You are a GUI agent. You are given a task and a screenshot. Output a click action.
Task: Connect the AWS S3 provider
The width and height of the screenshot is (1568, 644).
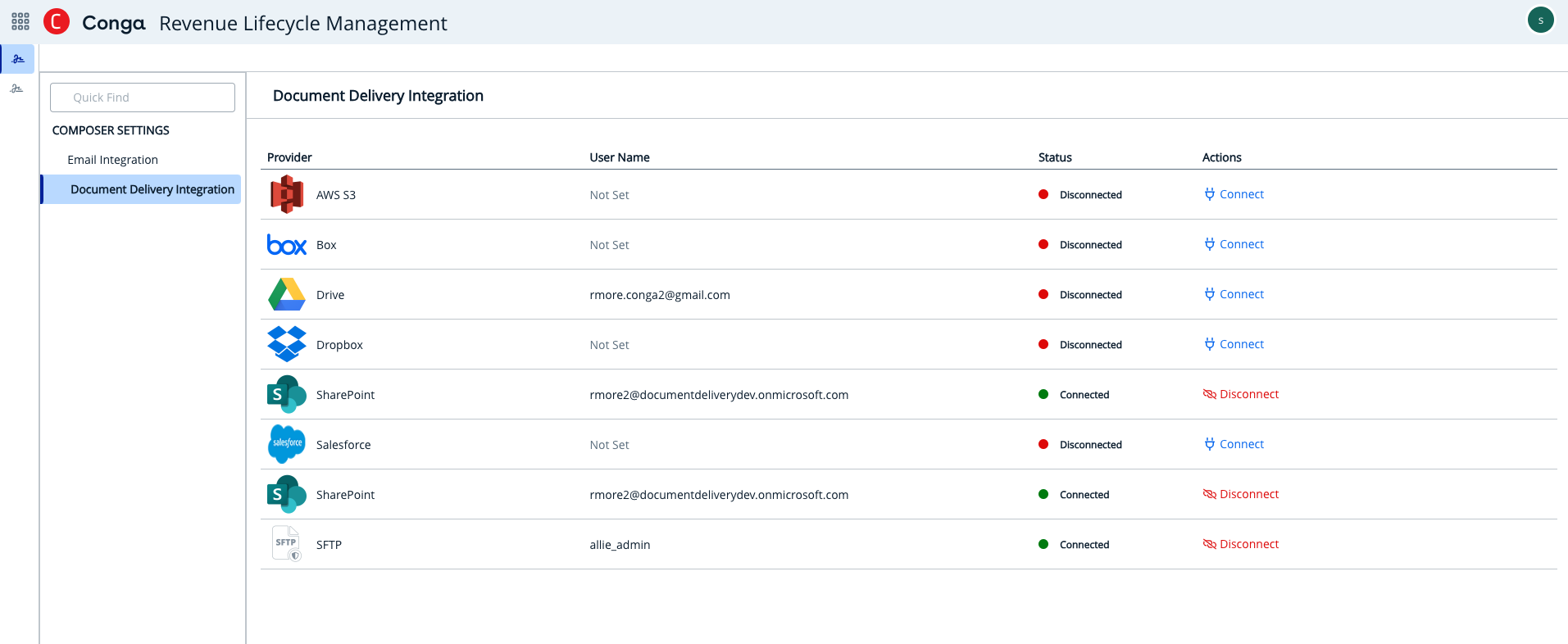tap(1234, 194)
